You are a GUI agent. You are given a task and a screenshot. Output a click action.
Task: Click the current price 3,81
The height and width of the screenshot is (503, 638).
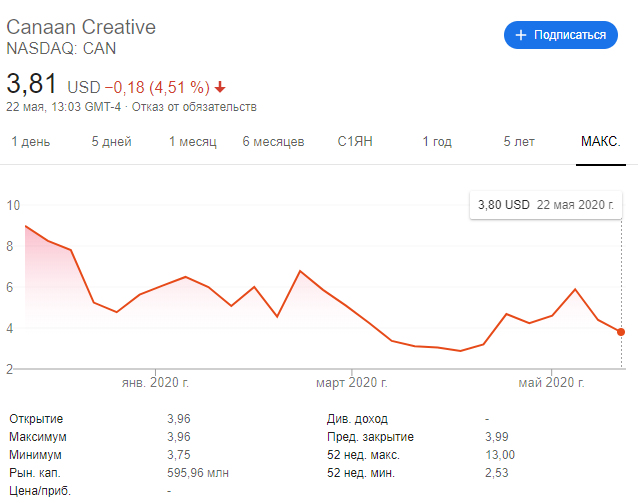click(33, 83)
